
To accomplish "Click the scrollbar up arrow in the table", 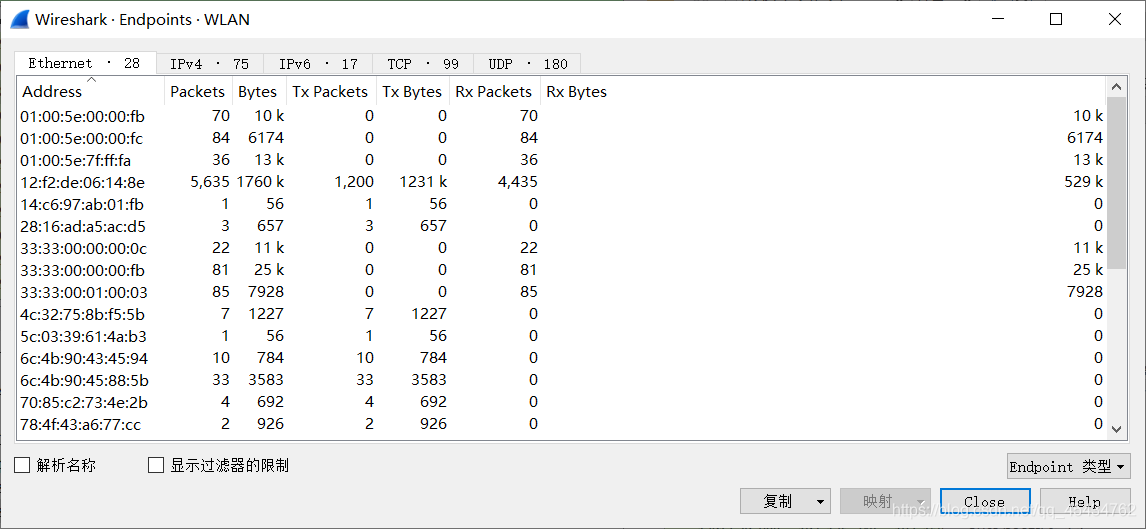I will (1116, 87).
